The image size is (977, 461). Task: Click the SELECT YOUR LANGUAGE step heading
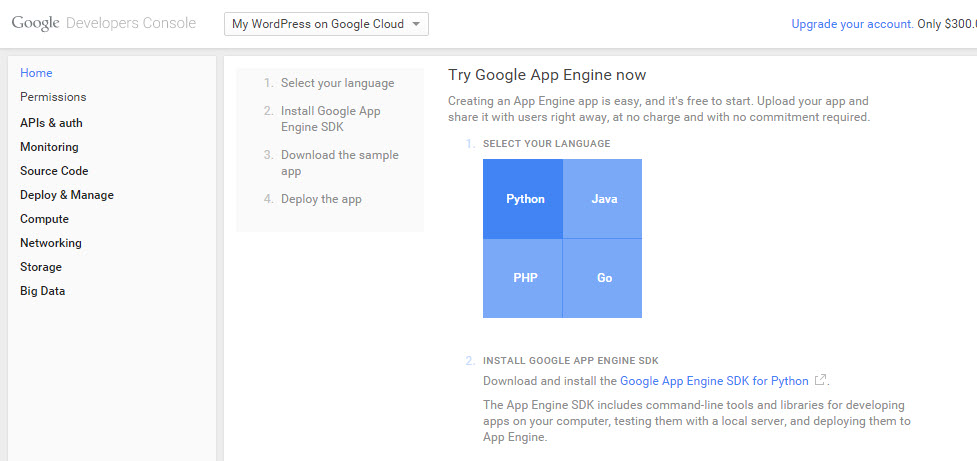546,144
